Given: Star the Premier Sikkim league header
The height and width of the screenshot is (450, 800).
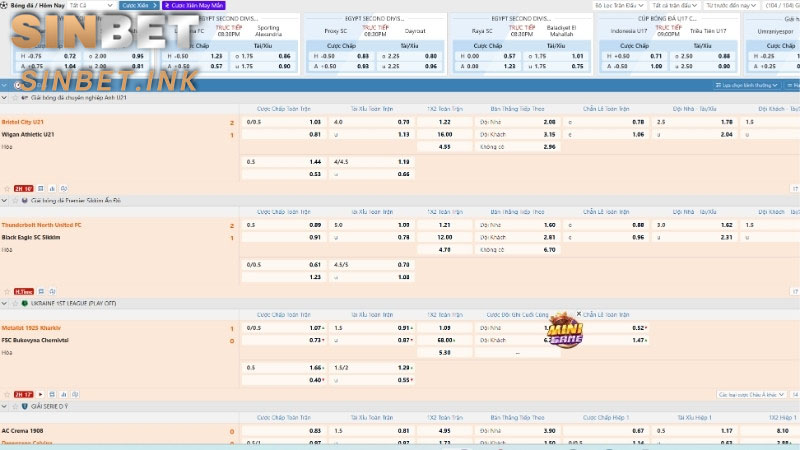Looking at the screenshot, I should pyautogui.click(x=15, y=201).
